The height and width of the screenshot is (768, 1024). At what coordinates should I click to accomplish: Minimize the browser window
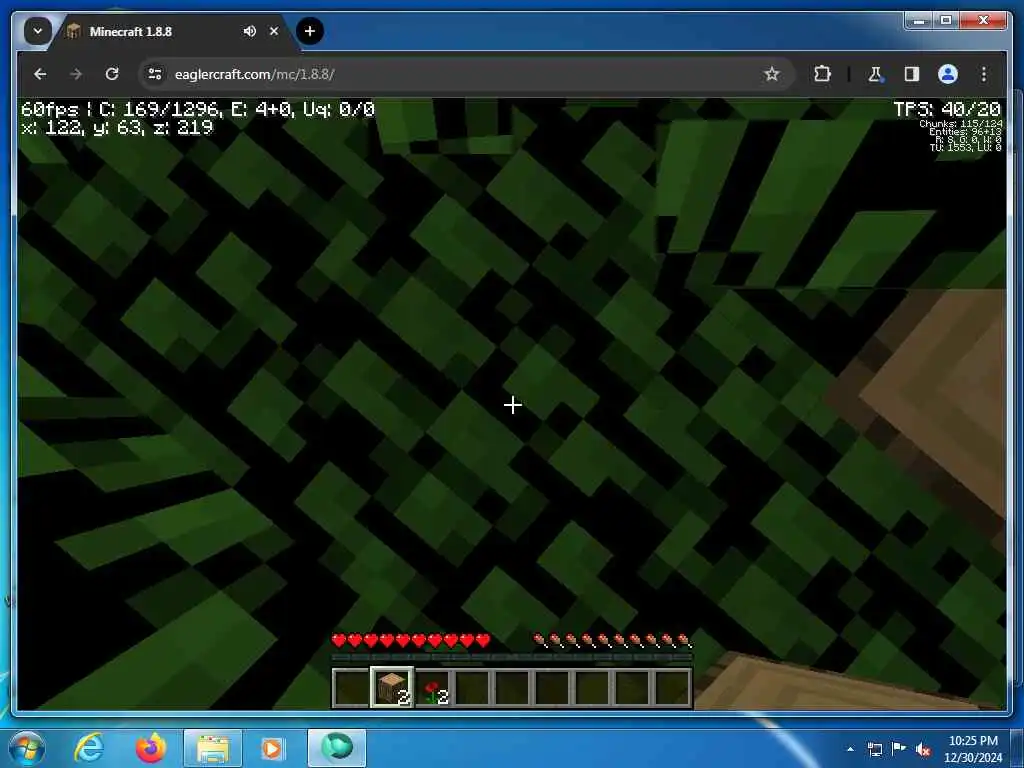tap(919, 21)
